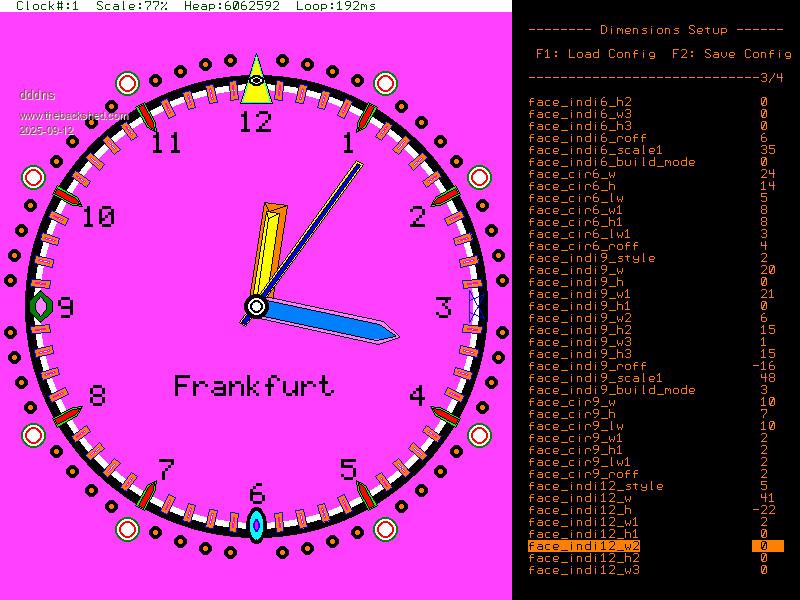Click the green hexagon marker at 9 o'clock
800x600 pixels.
coord(41,306)
